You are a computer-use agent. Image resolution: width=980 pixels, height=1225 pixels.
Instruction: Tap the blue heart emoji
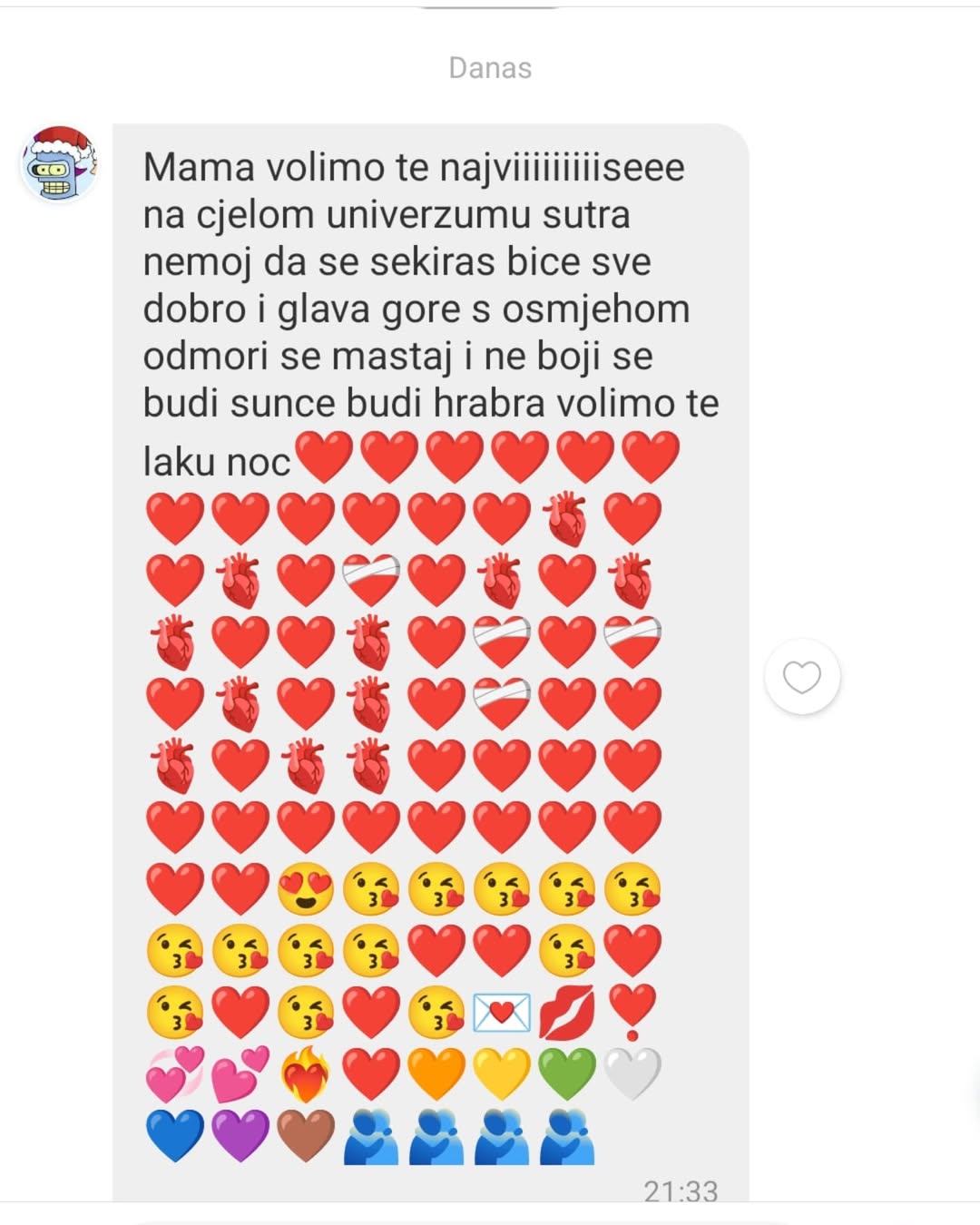[x=175, y=1136]
